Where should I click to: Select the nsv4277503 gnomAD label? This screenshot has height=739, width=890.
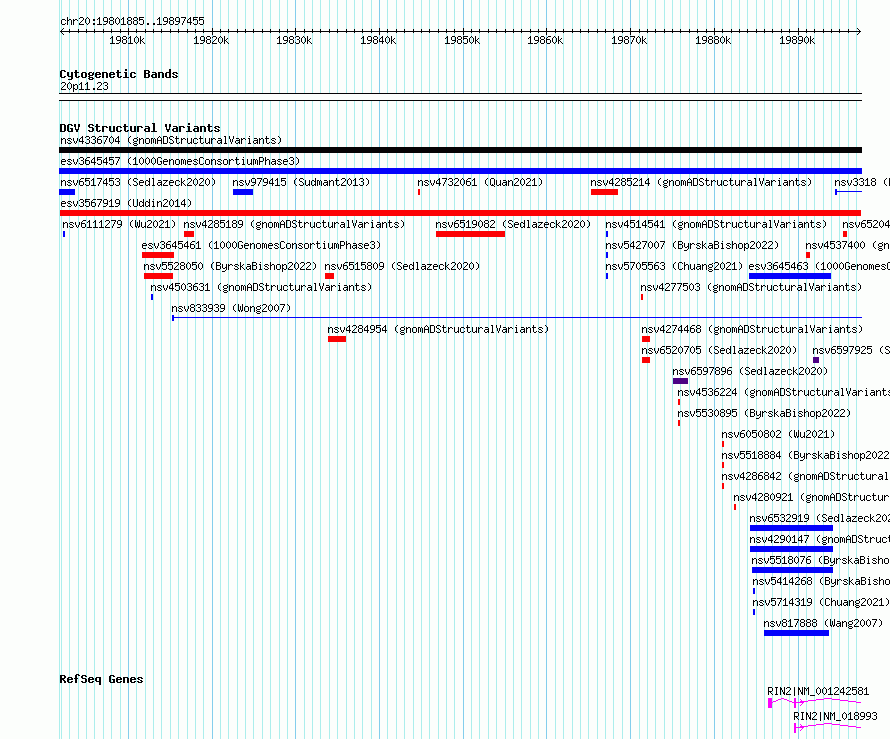(751, 287)
